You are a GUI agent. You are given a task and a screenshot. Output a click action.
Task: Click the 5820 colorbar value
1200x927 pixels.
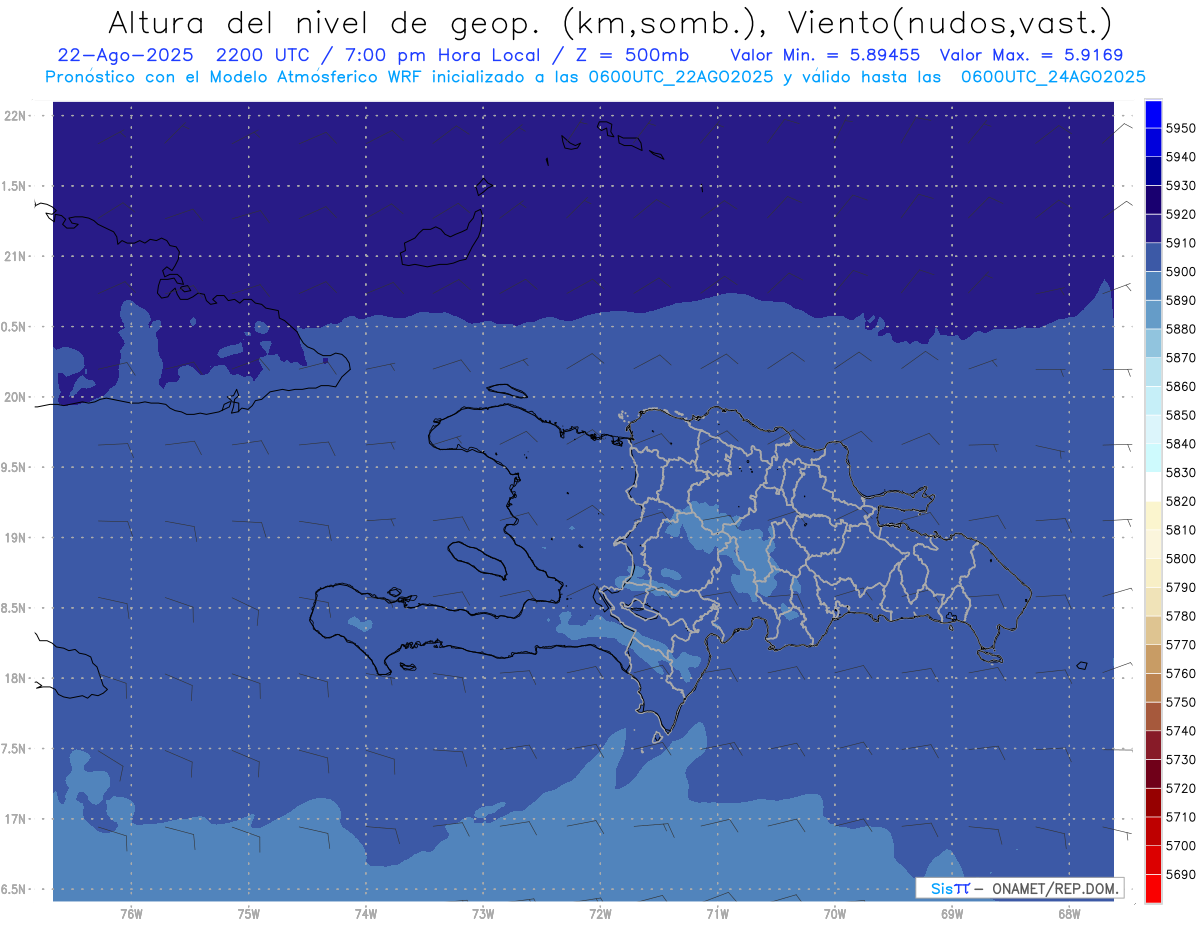point(1182,501)
